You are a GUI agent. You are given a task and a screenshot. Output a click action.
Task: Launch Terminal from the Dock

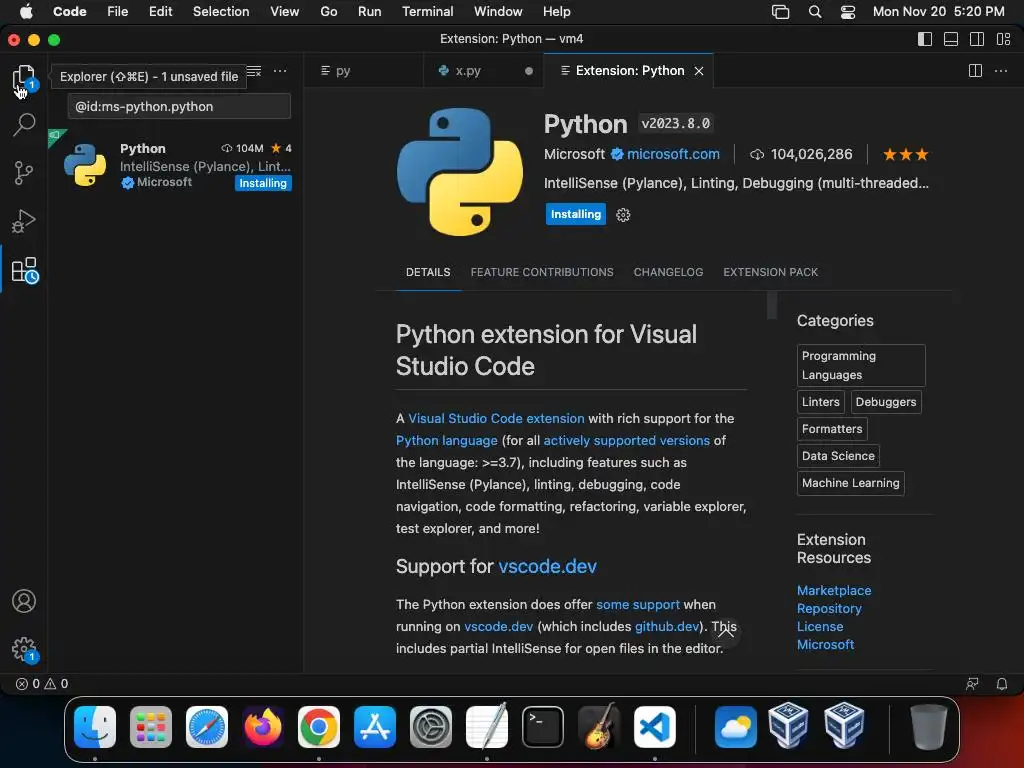coord(543,727)
